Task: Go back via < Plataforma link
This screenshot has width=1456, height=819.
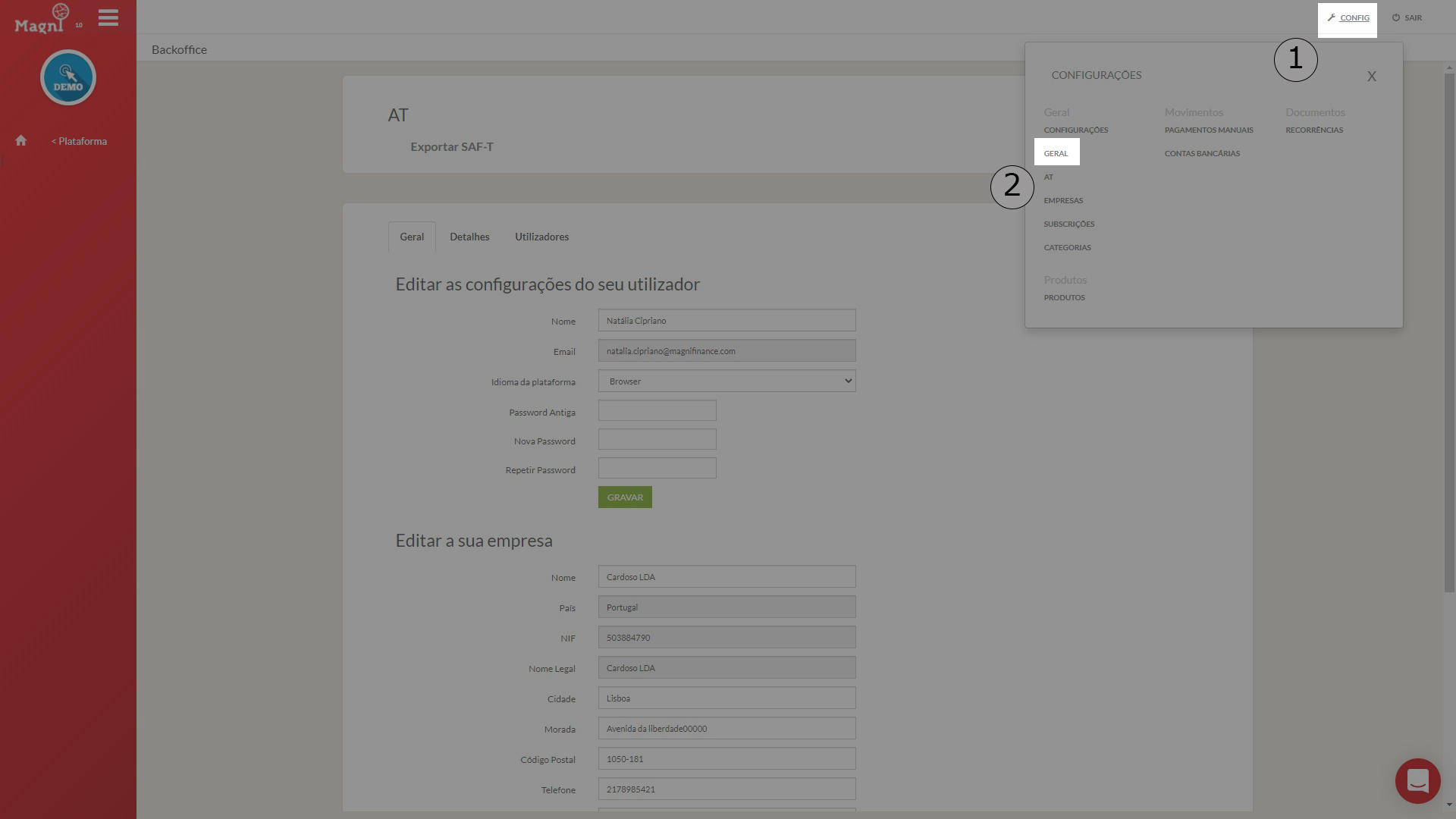Action: click(79, 142)
